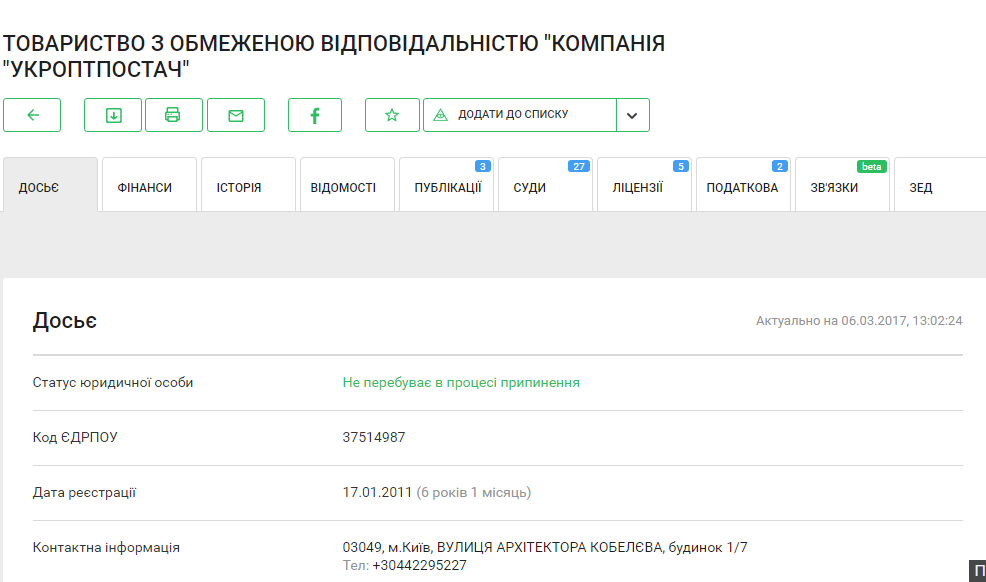Click the ЄДРПОУ code 37514987
The width and height of the screenshot is (986, 582).
click(x=374, y=437)
